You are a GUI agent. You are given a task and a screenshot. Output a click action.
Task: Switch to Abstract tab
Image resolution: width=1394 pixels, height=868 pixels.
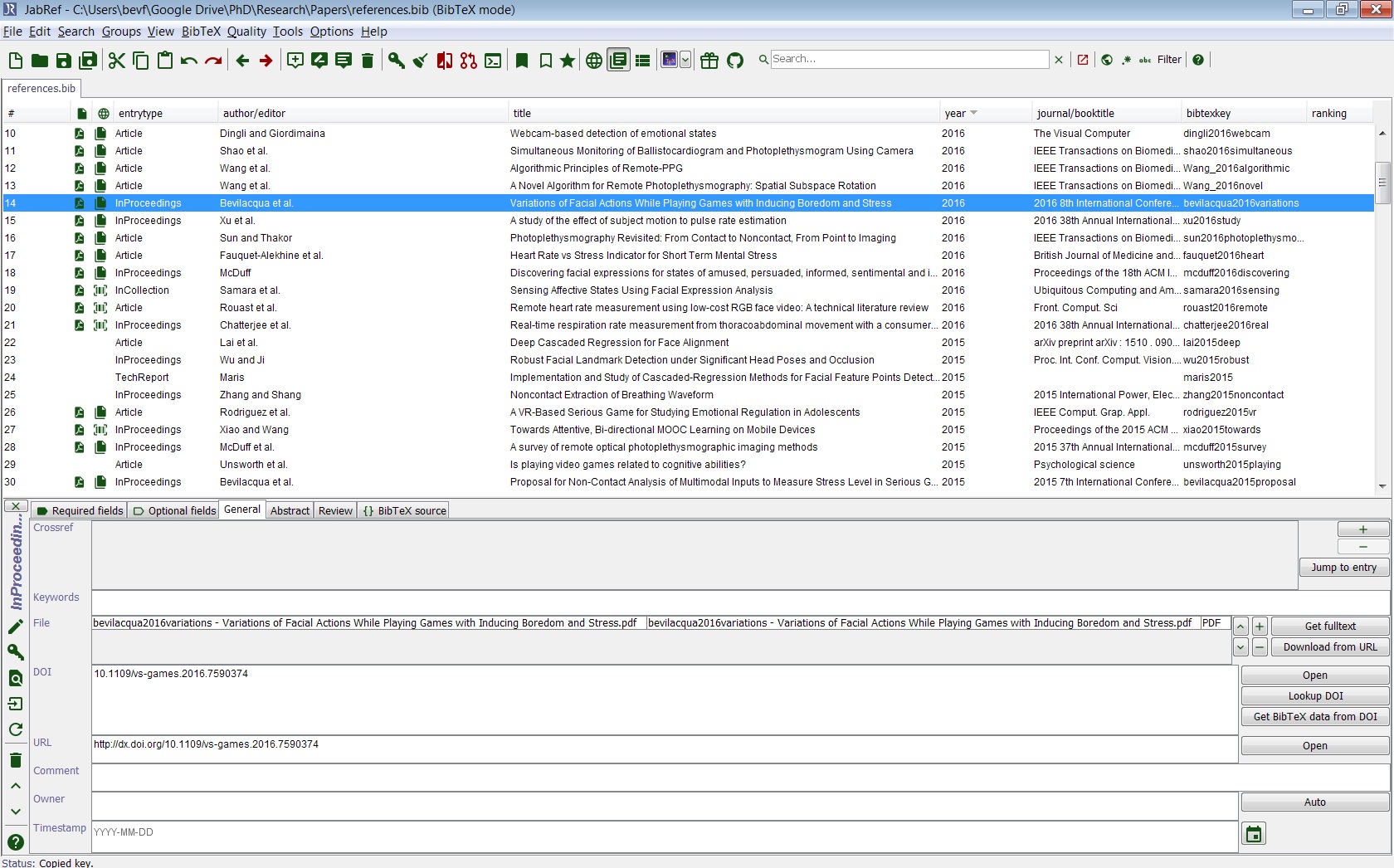click(290, 510)
